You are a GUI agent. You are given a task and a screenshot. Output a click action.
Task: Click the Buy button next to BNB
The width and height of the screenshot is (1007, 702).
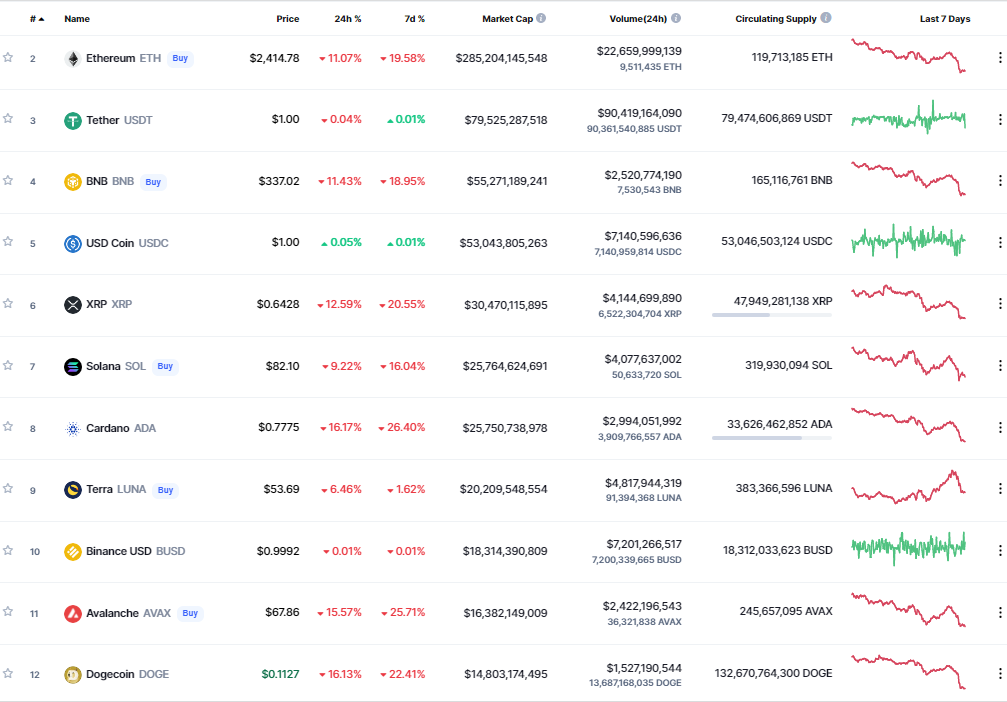tap(153, 182)
